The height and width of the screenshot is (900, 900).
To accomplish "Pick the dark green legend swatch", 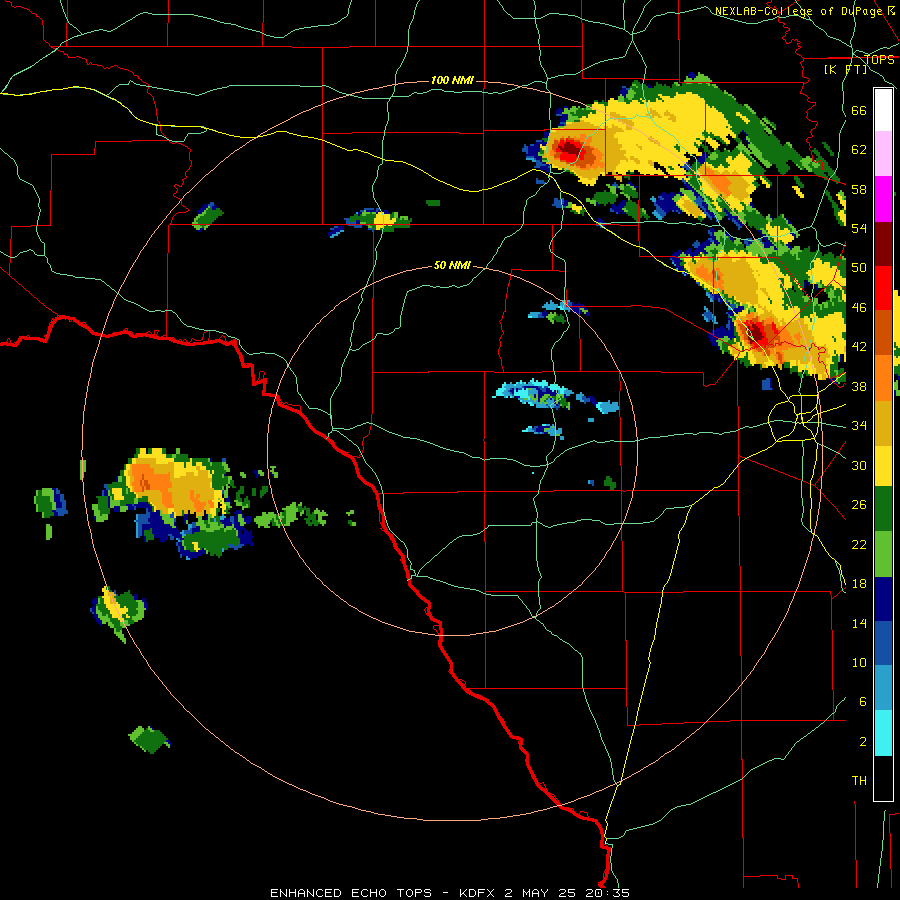I will coord(883,509).
